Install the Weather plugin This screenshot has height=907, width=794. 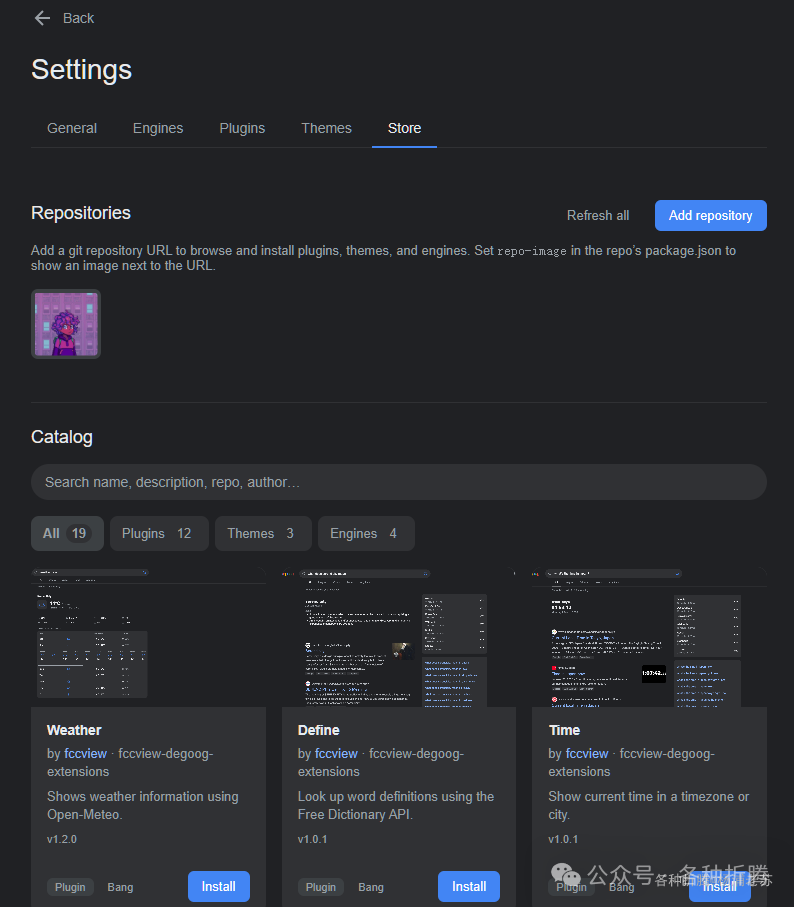pos(218,886)
